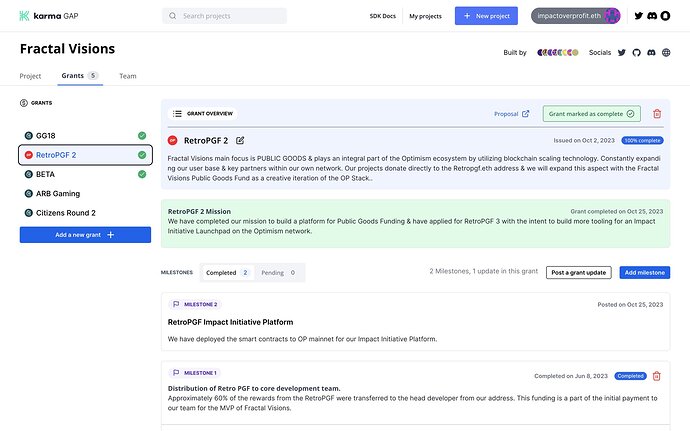The width and height of the screenshot is (690, 431).
Task: Open the Twitter icon in the top header
Action: [639, 16]
